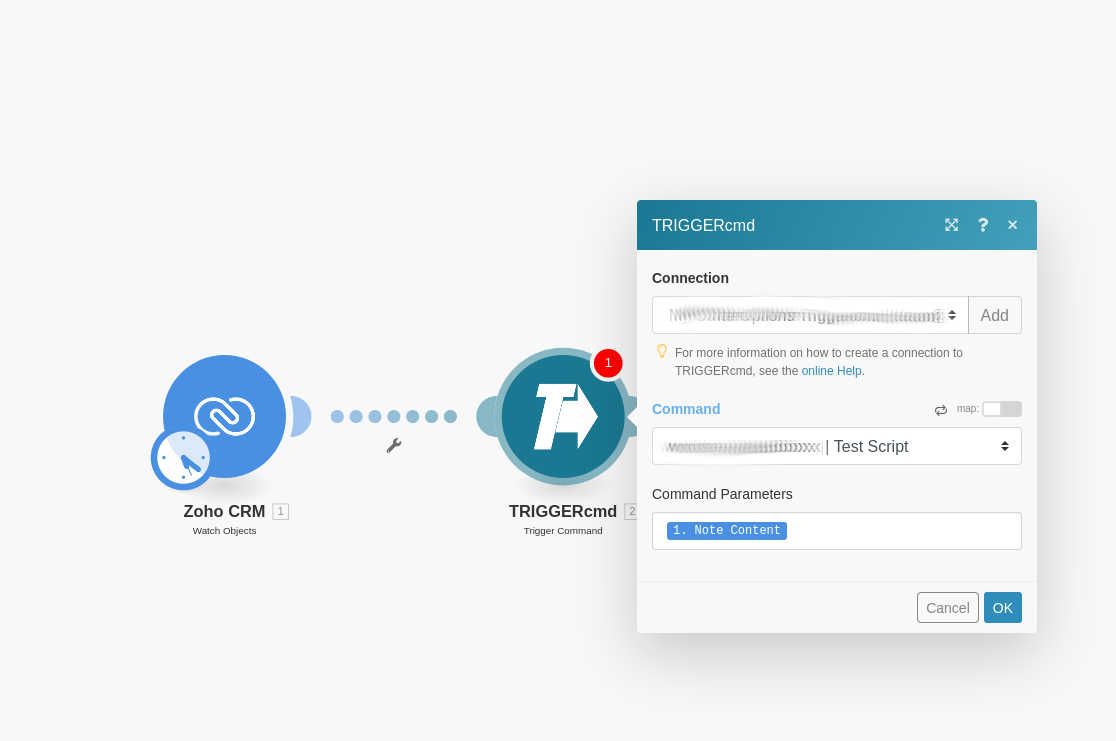1116x741 pixels.
Task: Confirm with the OK button
Action: (x=1003, y=608)
